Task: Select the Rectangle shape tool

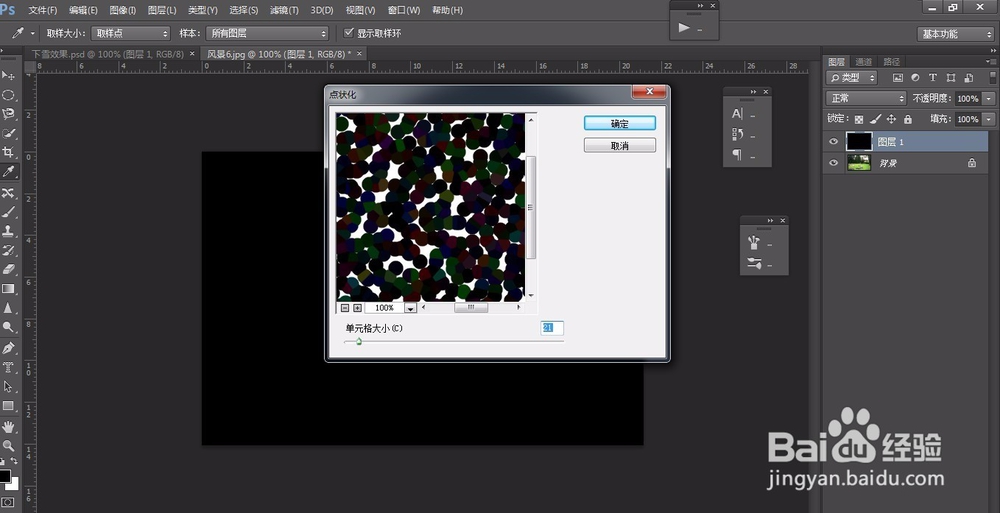Action: [x=8, y=406]
